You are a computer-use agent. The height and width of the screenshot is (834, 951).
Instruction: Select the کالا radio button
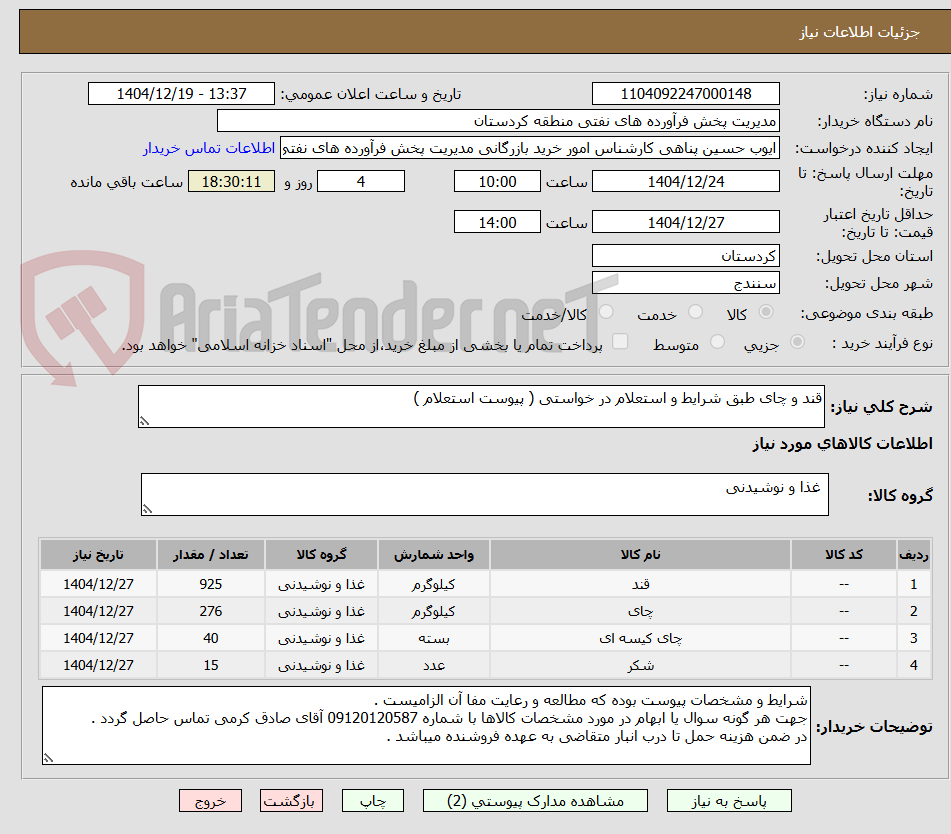[x=766, y=312]
